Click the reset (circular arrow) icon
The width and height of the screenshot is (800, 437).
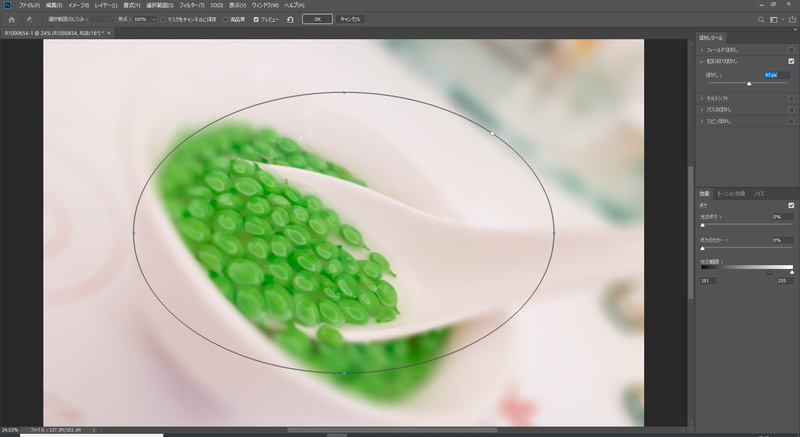290,19
